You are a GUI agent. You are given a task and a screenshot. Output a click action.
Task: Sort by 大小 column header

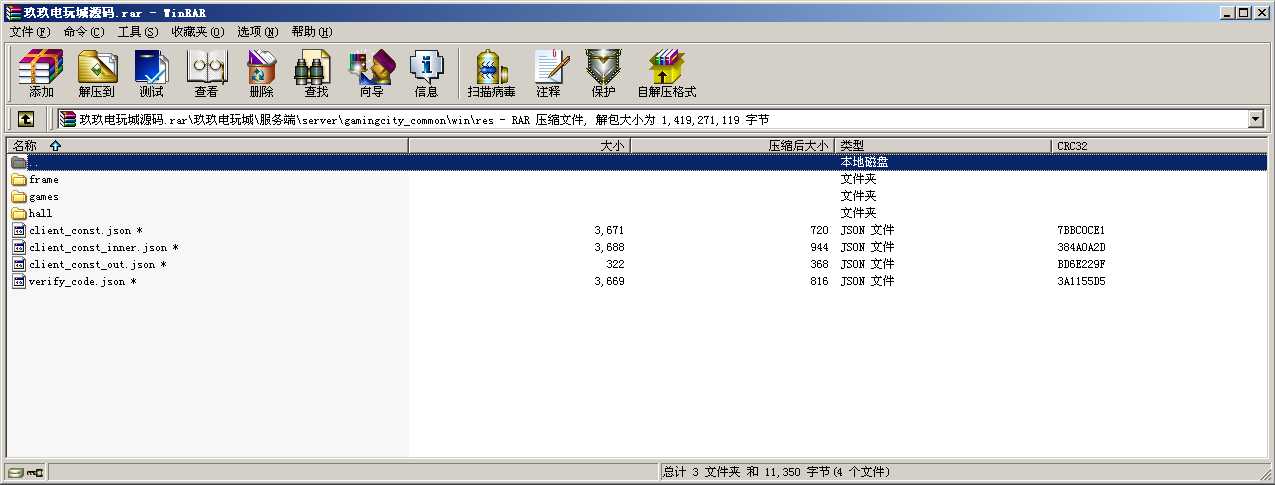coord(519,146)
